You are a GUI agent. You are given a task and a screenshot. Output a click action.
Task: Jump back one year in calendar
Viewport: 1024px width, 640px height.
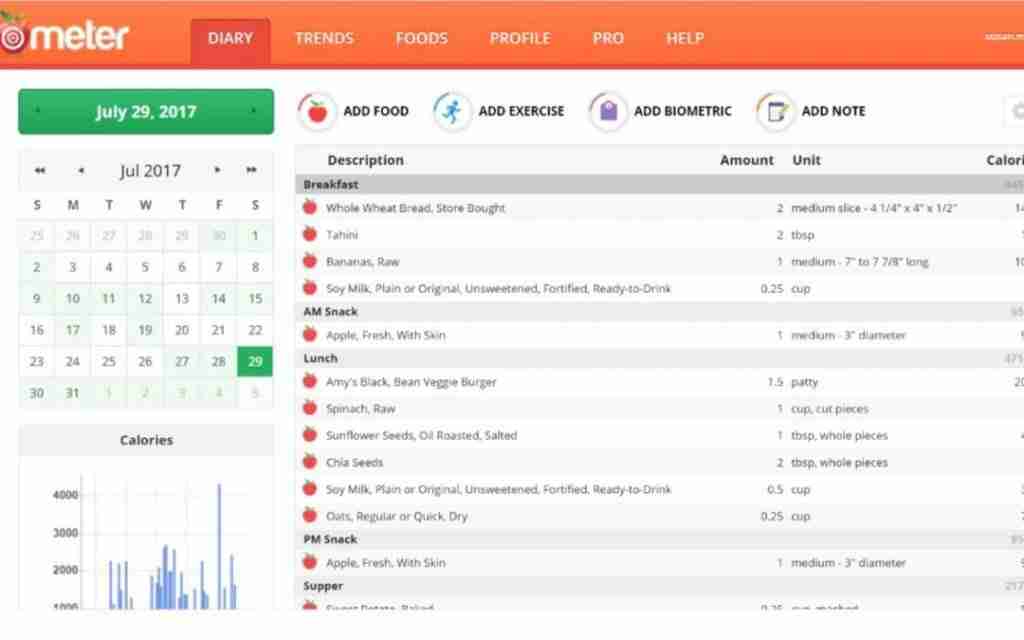tap(40, 170)
